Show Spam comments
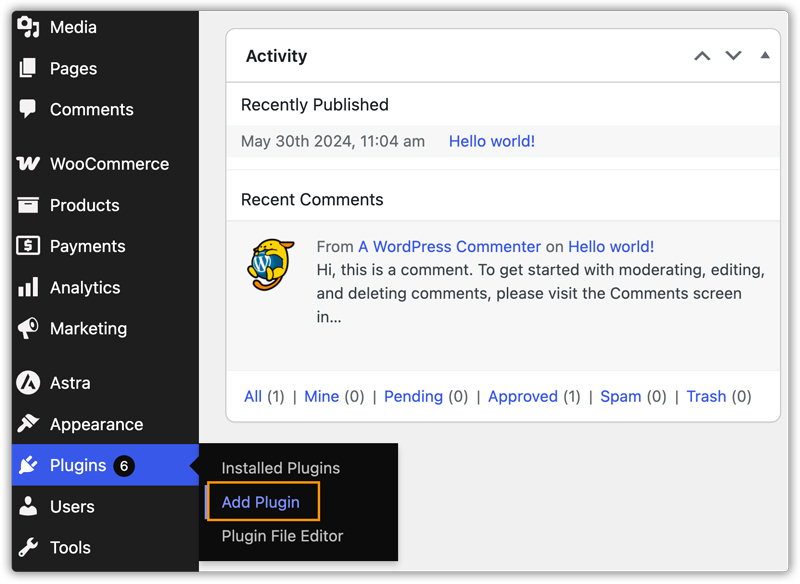The width and height of the screenshot is (800, 584). click(x=620, y=396)
